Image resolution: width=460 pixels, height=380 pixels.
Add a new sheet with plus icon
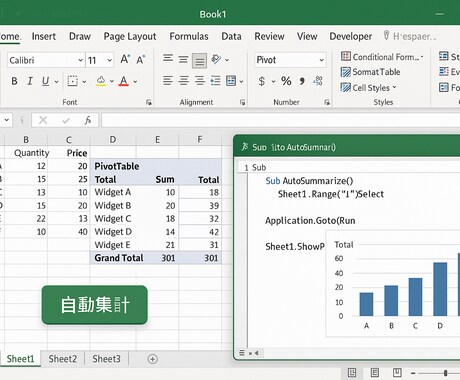click(x=152, y=359)
